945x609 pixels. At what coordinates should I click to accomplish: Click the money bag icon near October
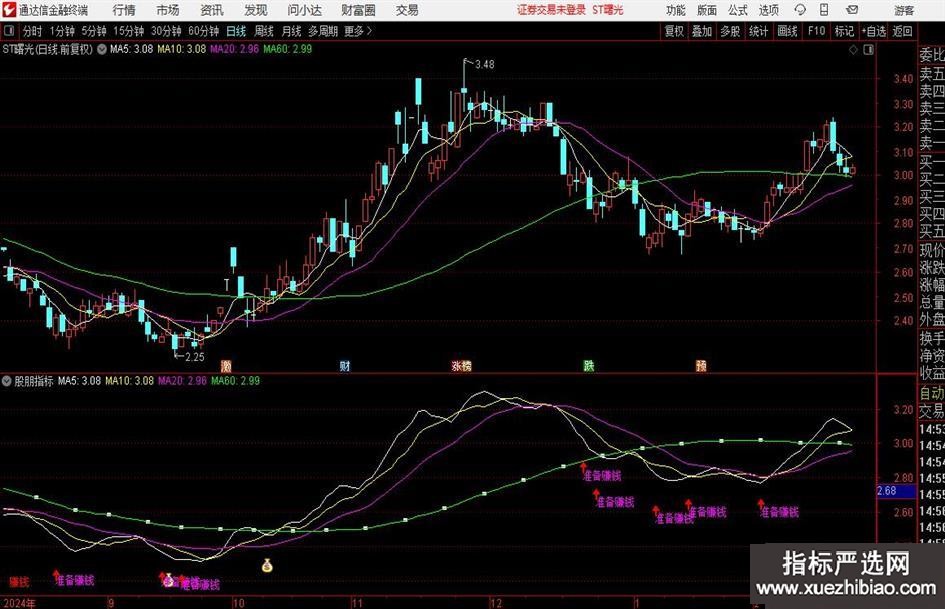[x=267, y=566]
